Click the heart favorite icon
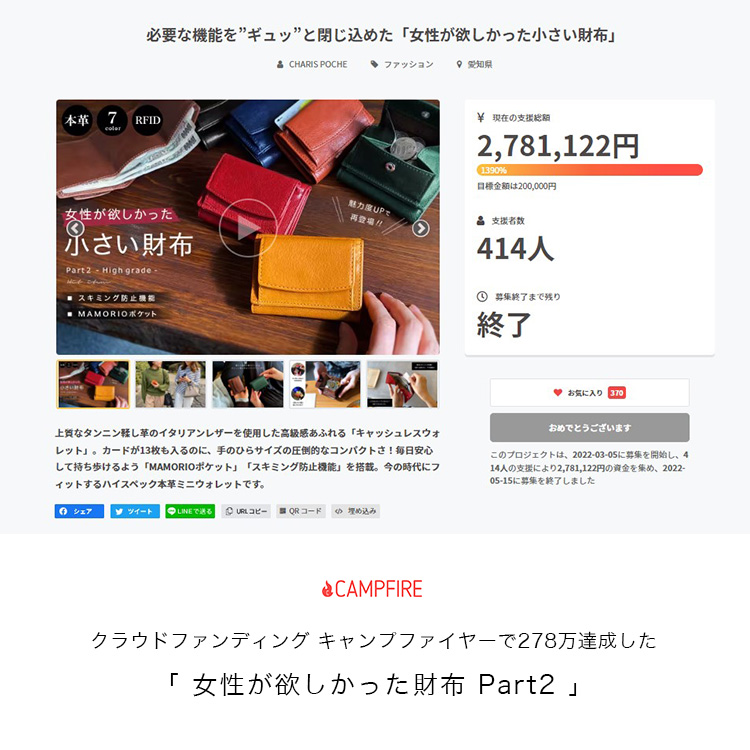The height and width of the screenshot is (750, 750). click(557, 392)
